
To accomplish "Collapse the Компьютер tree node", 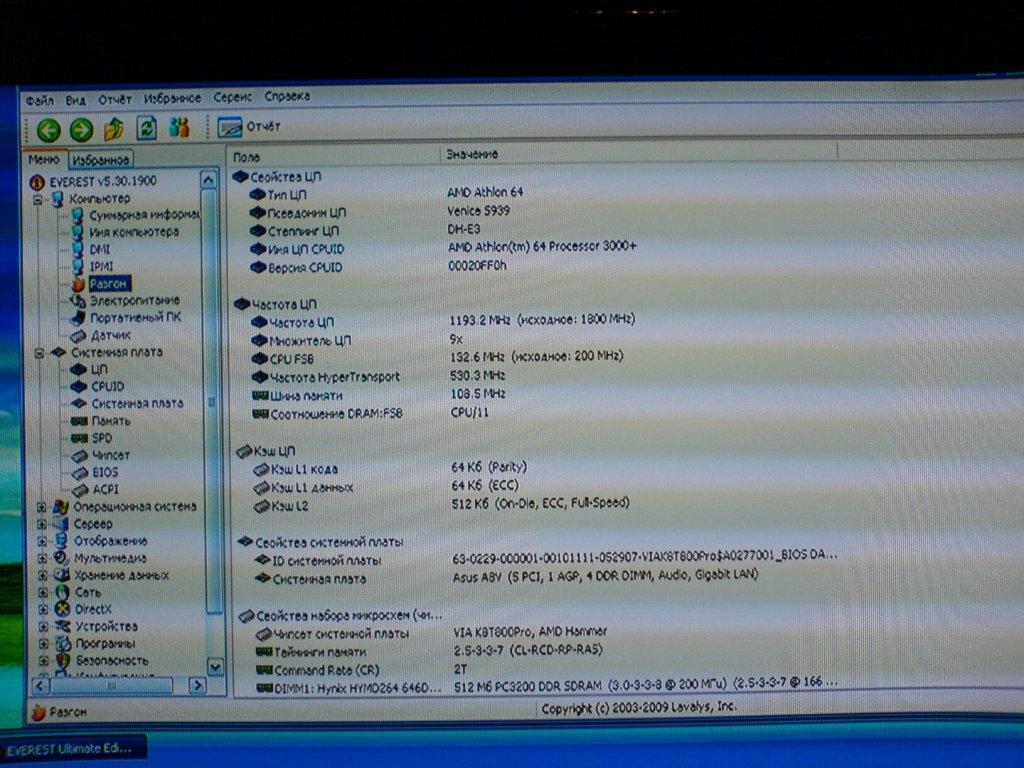I will (x=38, y=200).
